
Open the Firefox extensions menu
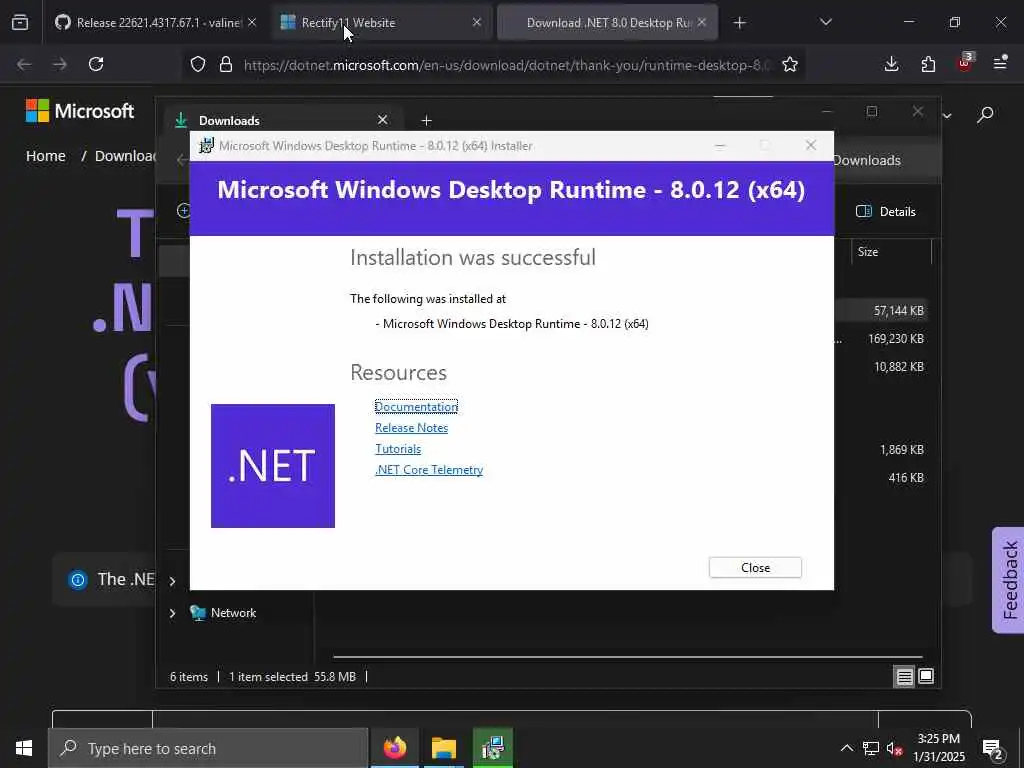[928, 64]
